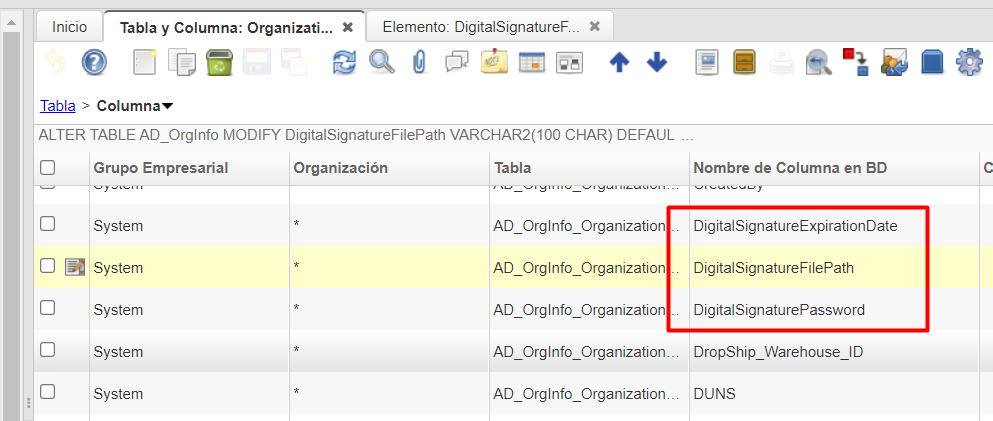The image size is (993, 421).
Task: Open the Elemento: DigitalSignatureF... tab
Action: point(481,27)
